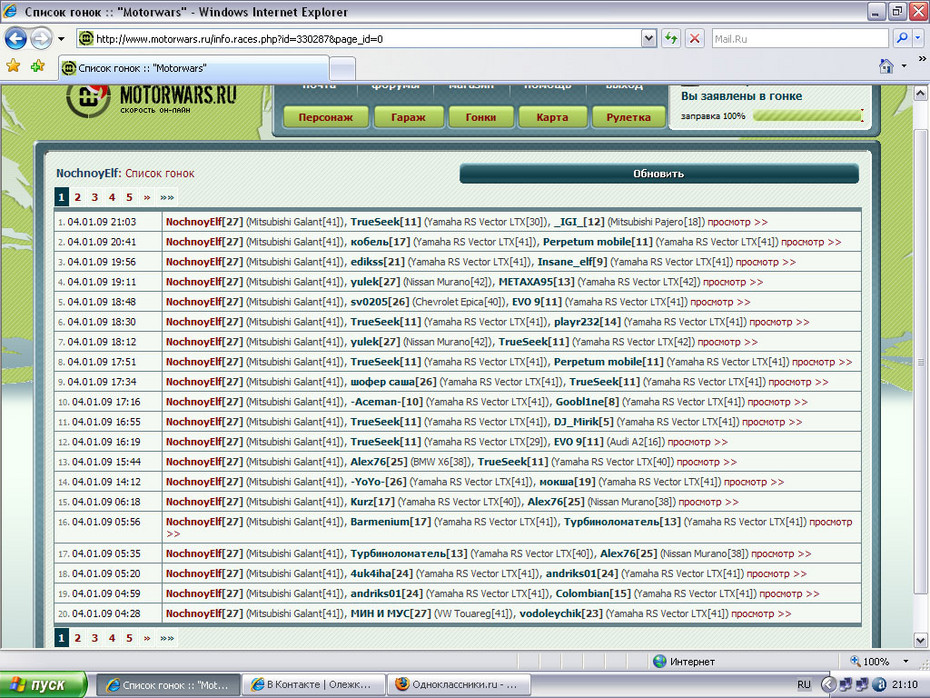Screen dimensions: 930x698
Task: Click the taskbar clock 21:10
Action: click(905, 685)
